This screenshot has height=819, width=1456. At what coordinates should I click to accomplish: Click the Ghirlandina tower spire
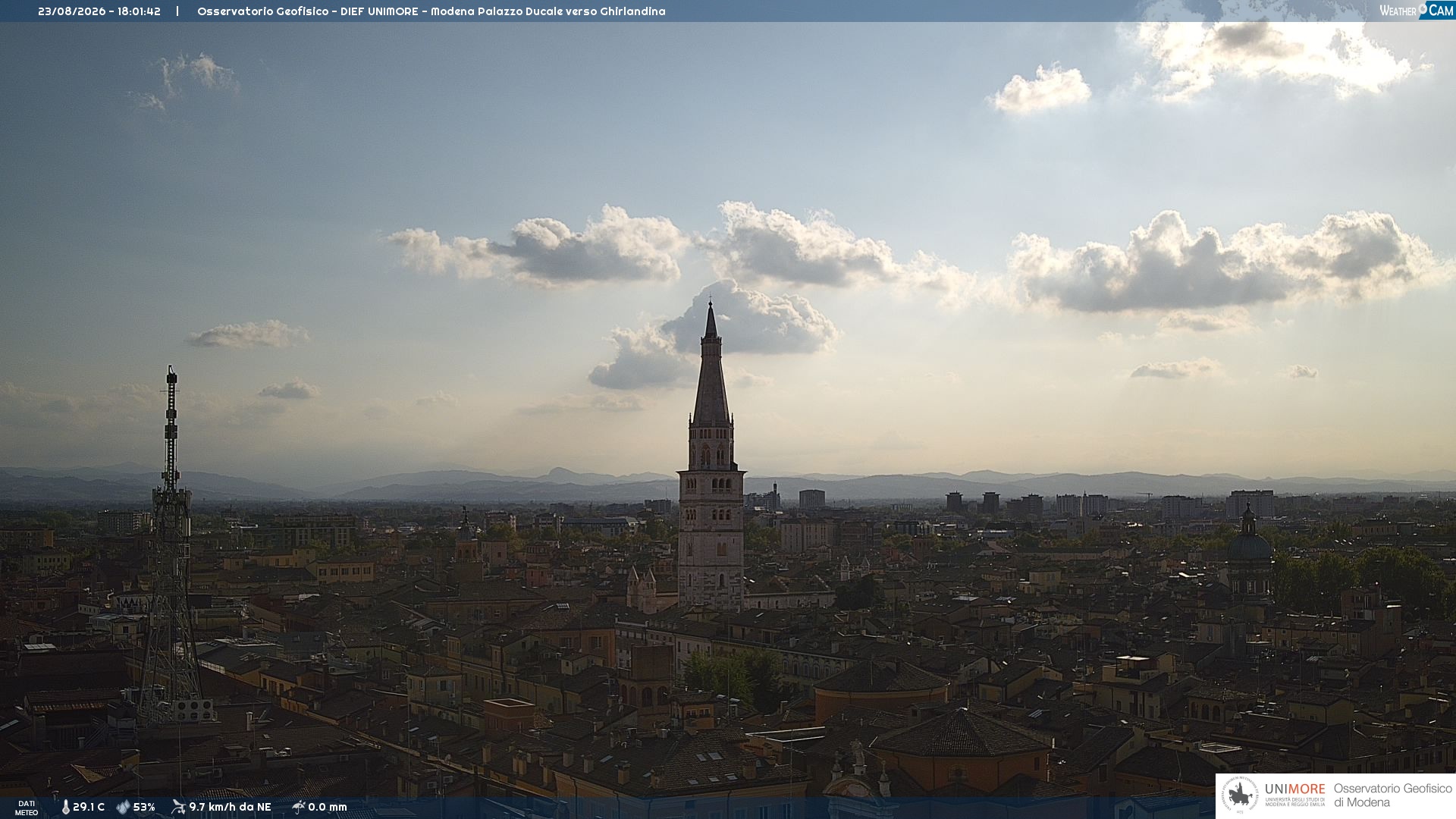[x=711, y=364]
